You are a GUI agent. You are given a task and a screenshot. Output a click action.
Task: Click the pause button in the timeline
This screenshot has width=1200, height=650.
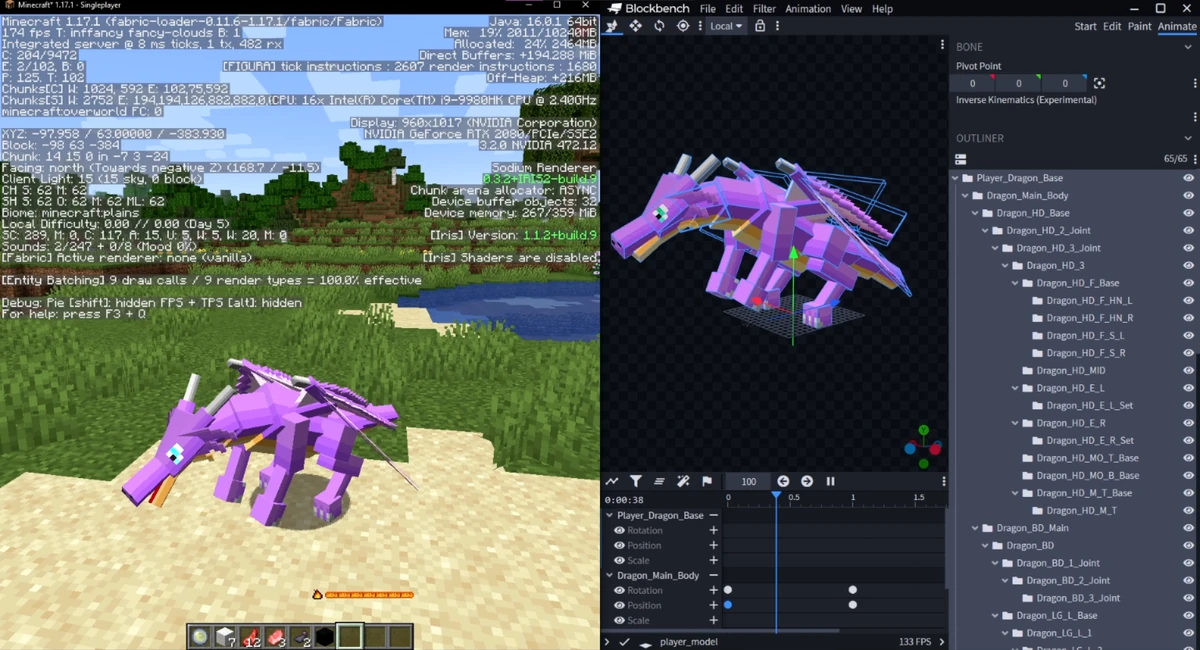tap(830, 481)
